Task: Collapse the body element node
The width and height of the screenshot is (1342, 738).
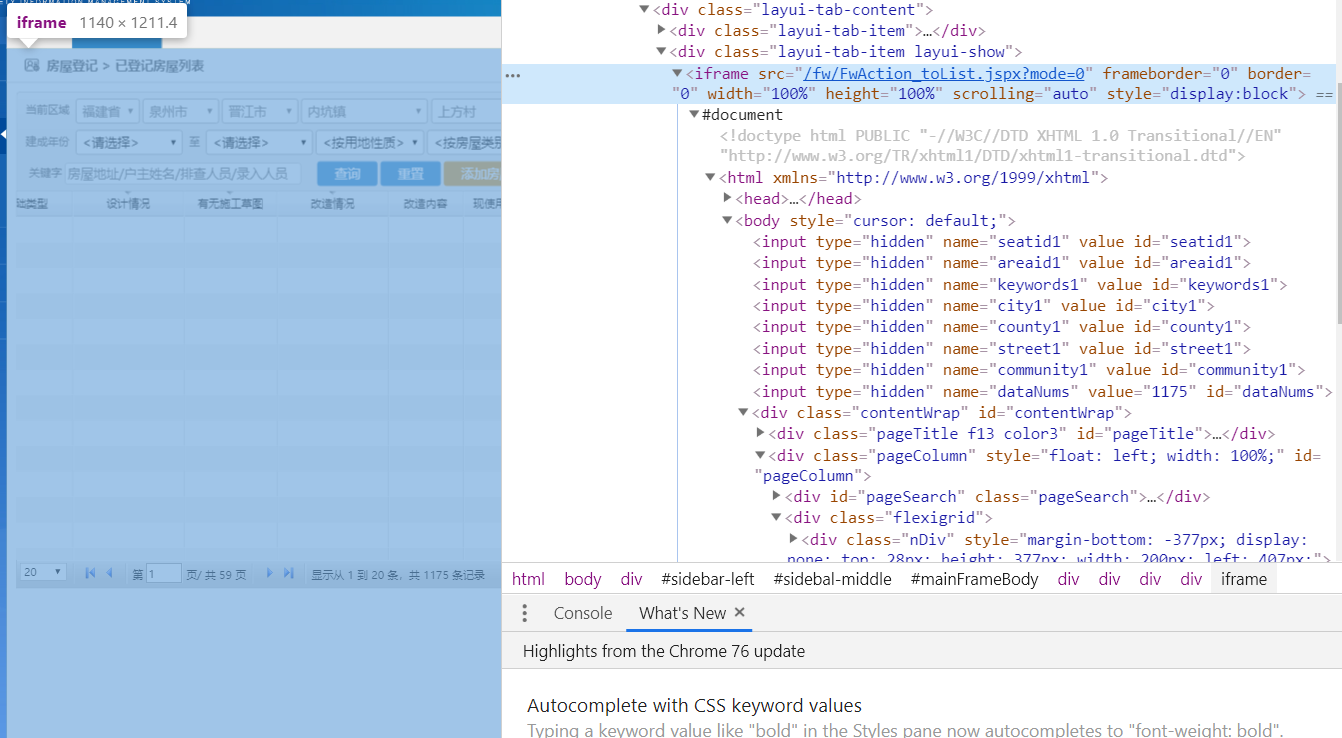Action: (x=728, y=221)
